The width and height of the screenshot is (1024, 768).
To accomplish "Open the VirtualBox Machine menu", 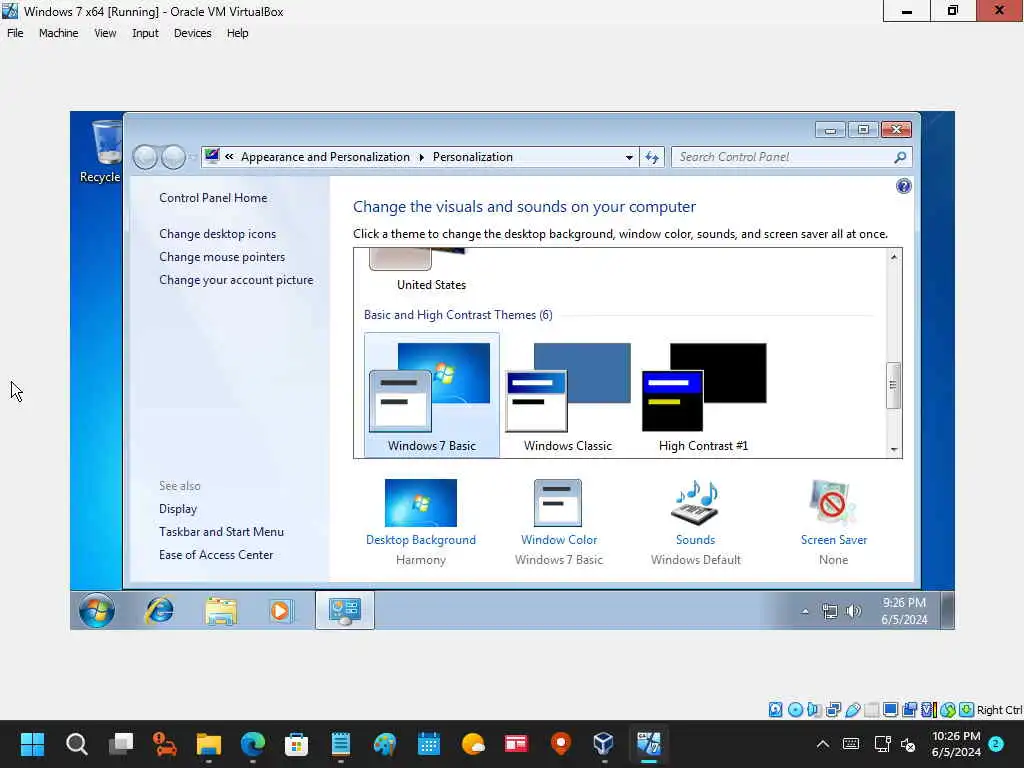I will 58,33.
